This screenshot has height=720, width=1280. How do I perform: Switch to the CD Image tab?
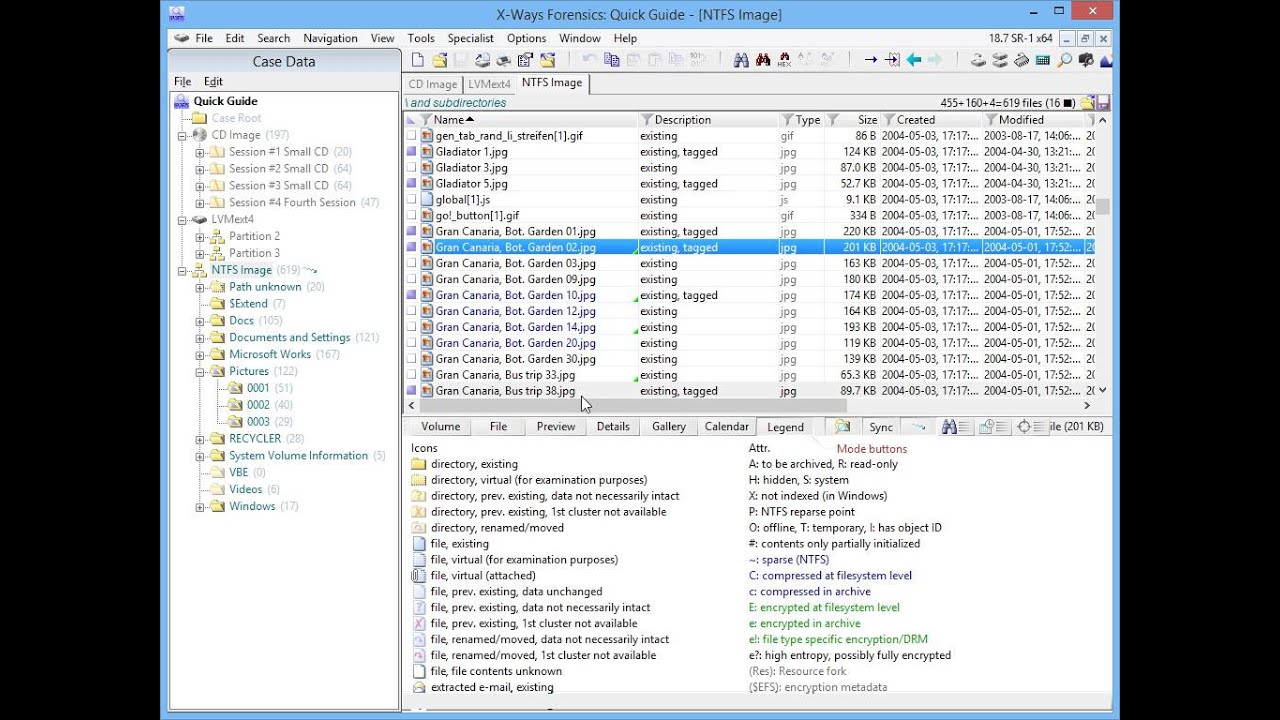tap(433, 84)
